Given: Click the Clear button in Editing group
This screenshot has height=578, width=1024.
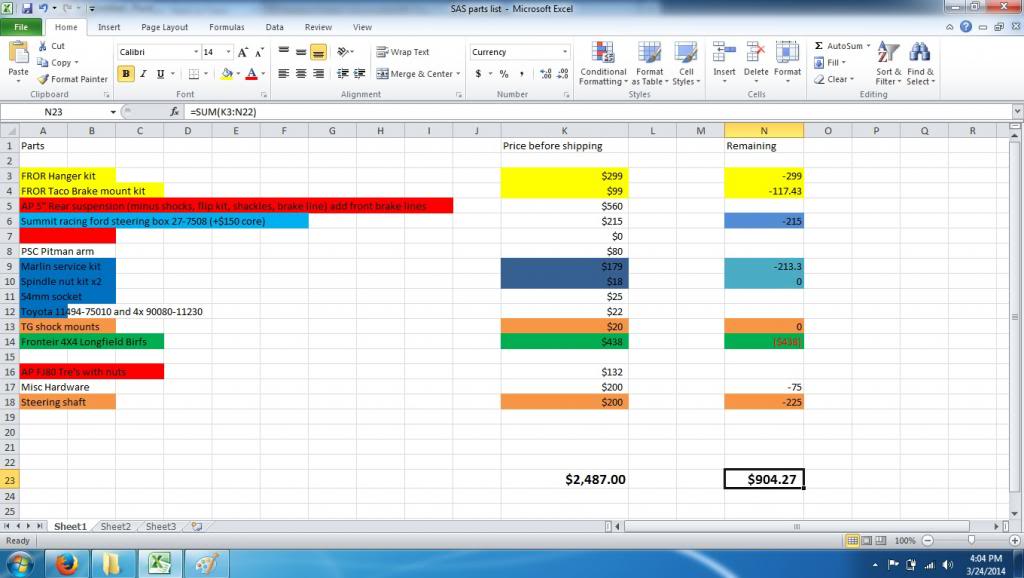Looking at the screenshot, I should [834, 79].
